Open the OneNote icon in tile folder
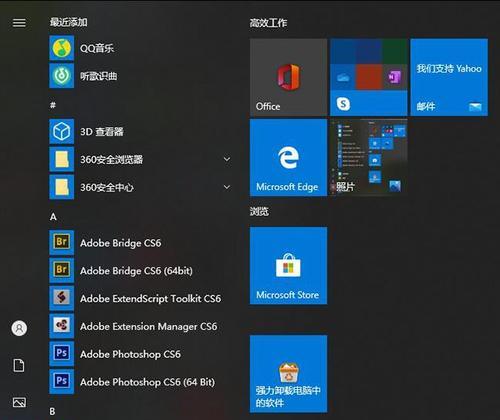 (395, 77)
